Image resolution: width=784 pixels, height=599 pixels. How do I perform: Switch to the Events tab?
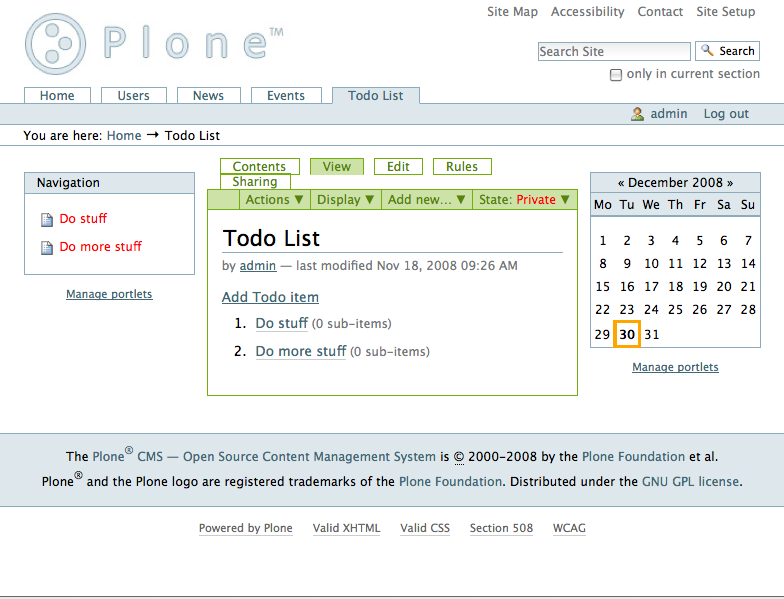click(286, 96)
